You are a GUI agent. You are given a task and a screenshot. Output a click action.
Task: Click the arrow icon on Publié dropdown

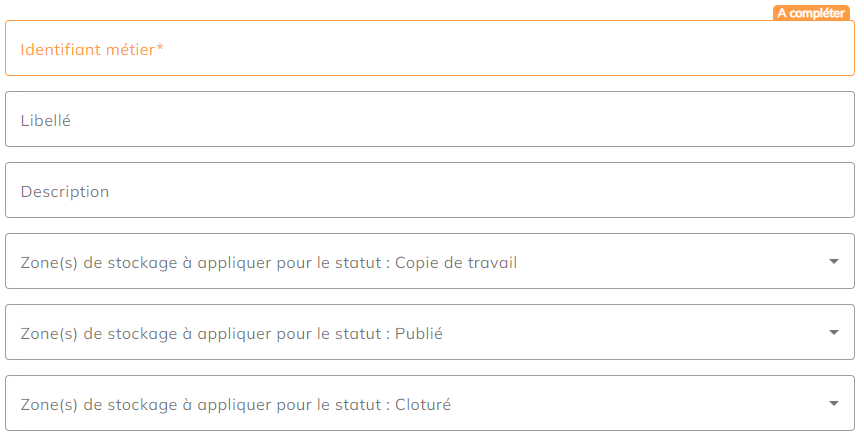(834, 333)
